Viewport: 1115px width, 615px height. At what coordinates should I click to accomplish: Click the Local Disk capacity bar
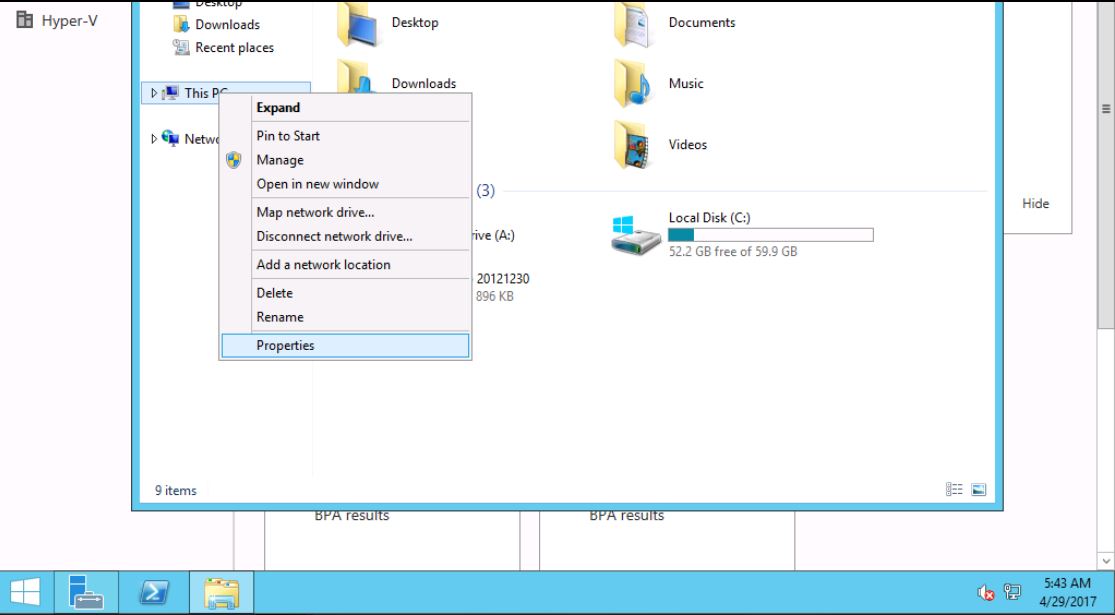(770, 235)
